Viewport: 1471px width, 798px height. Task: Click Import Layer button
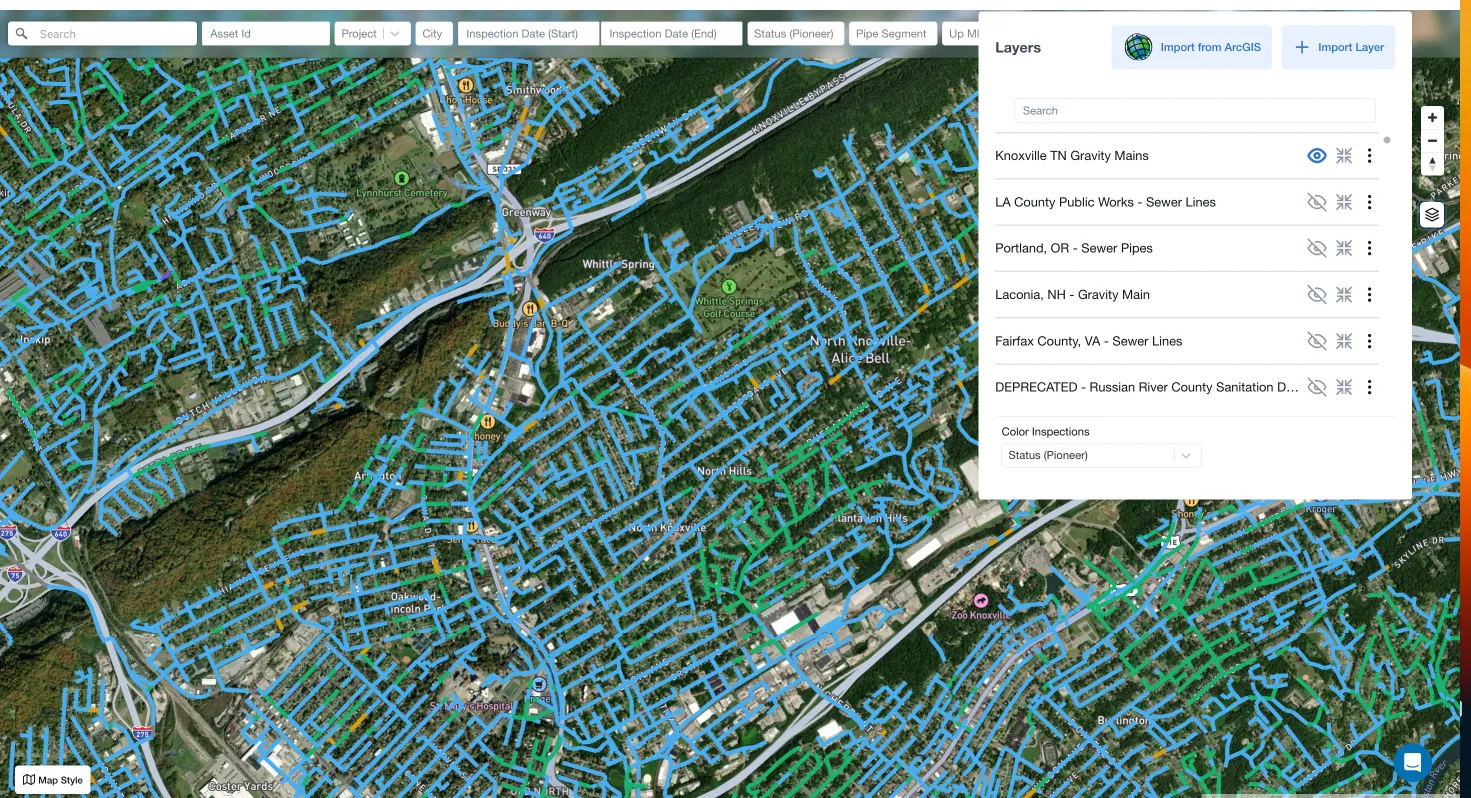1338,47
